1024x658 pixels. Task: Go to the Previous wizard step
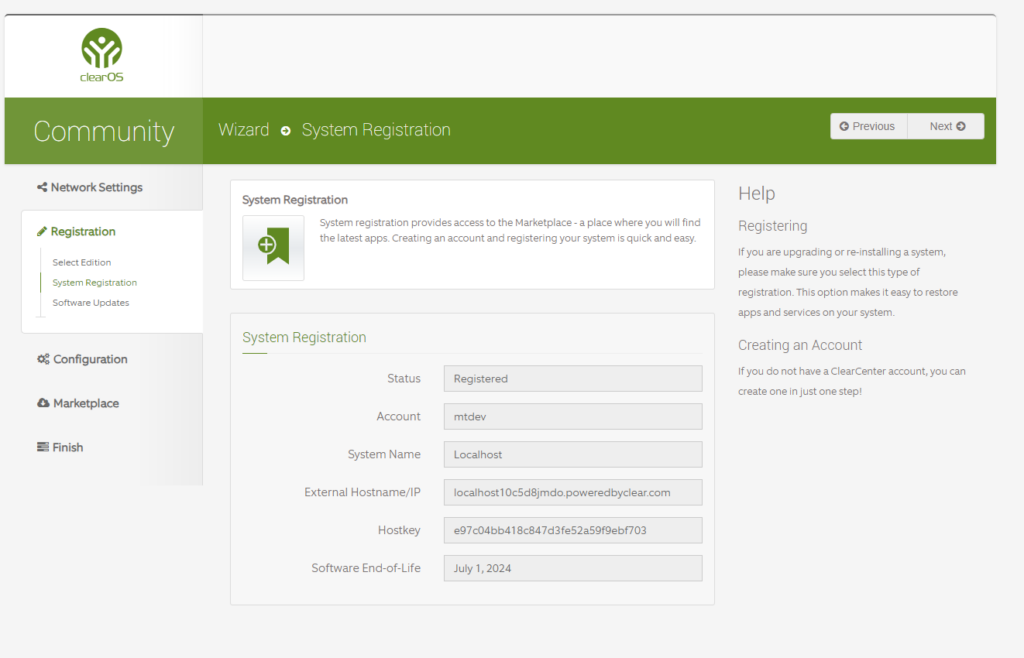(x=869, y=127)
